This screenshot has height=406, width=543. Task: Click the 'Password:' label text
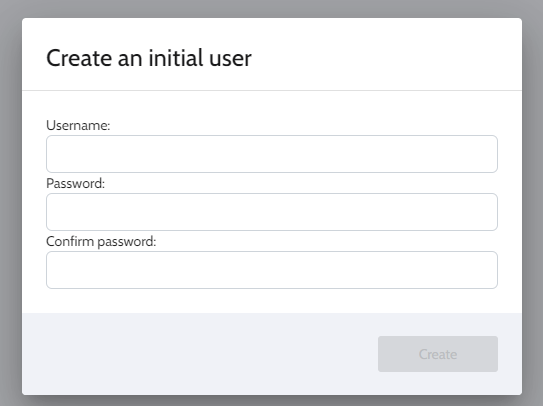pyautogui.click(x=75, y=184)
